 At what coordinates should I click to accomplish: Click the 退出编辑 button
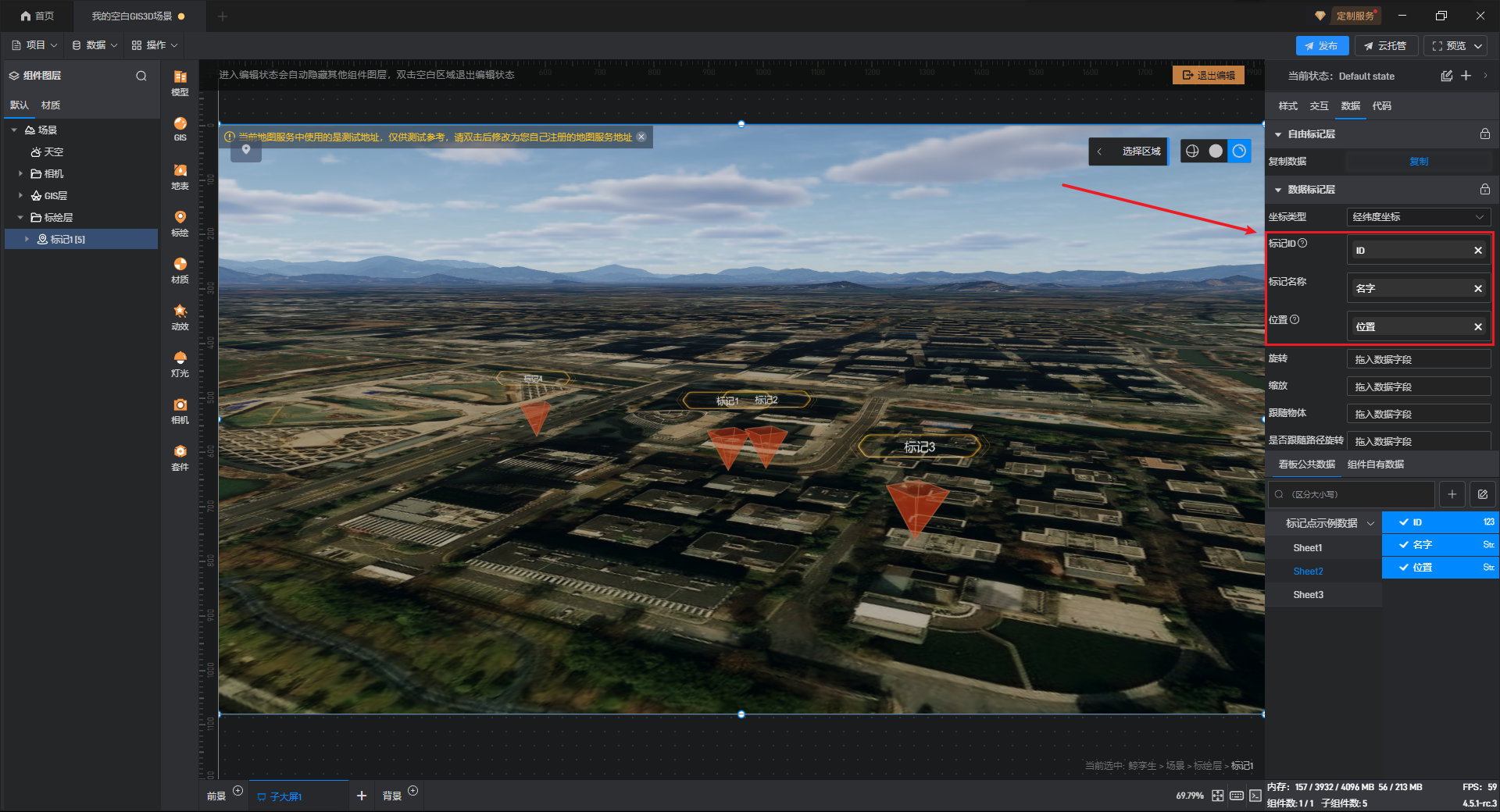1208,75
